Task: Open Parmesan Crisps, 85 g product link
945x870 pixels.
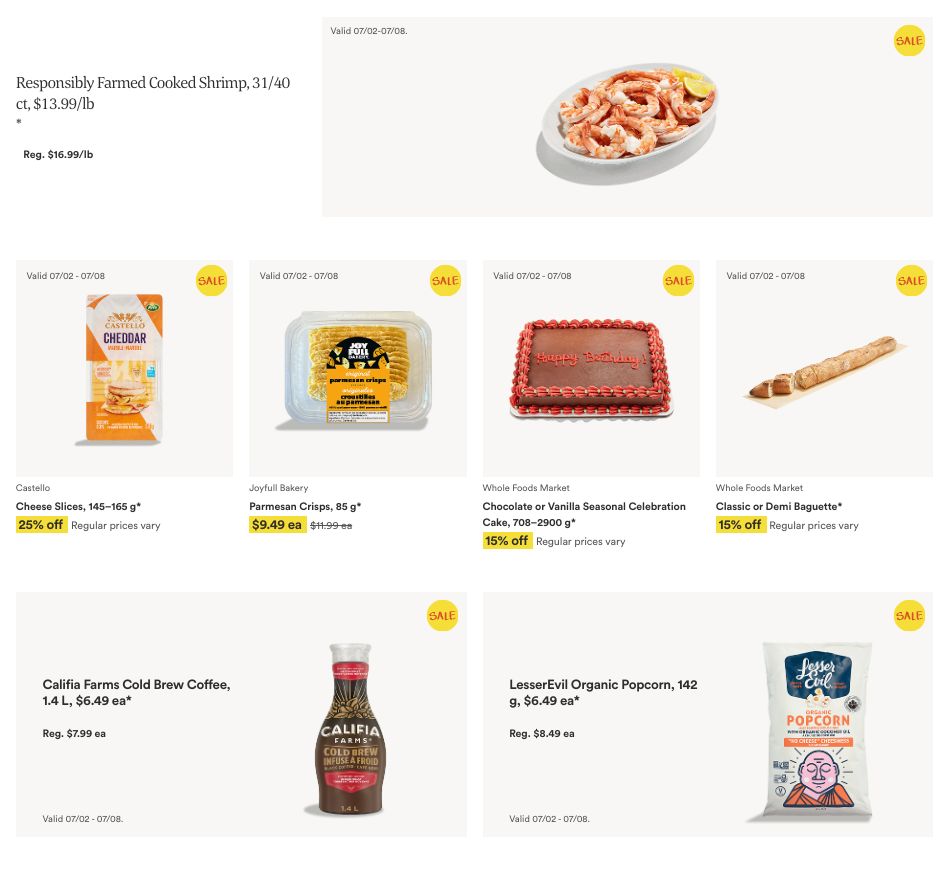Action: click(x=305, y=507)
